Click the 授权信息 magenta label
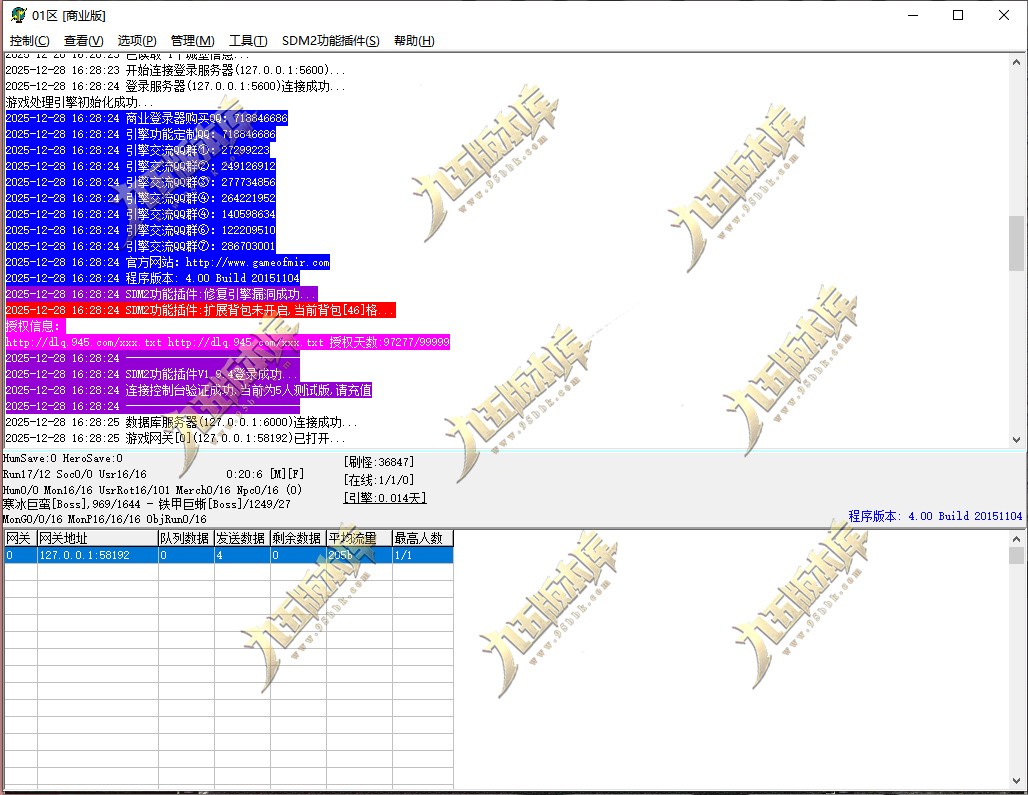The width and height of the screenshot is (1028, 795). pyautogui.click(x=35, y=326)
